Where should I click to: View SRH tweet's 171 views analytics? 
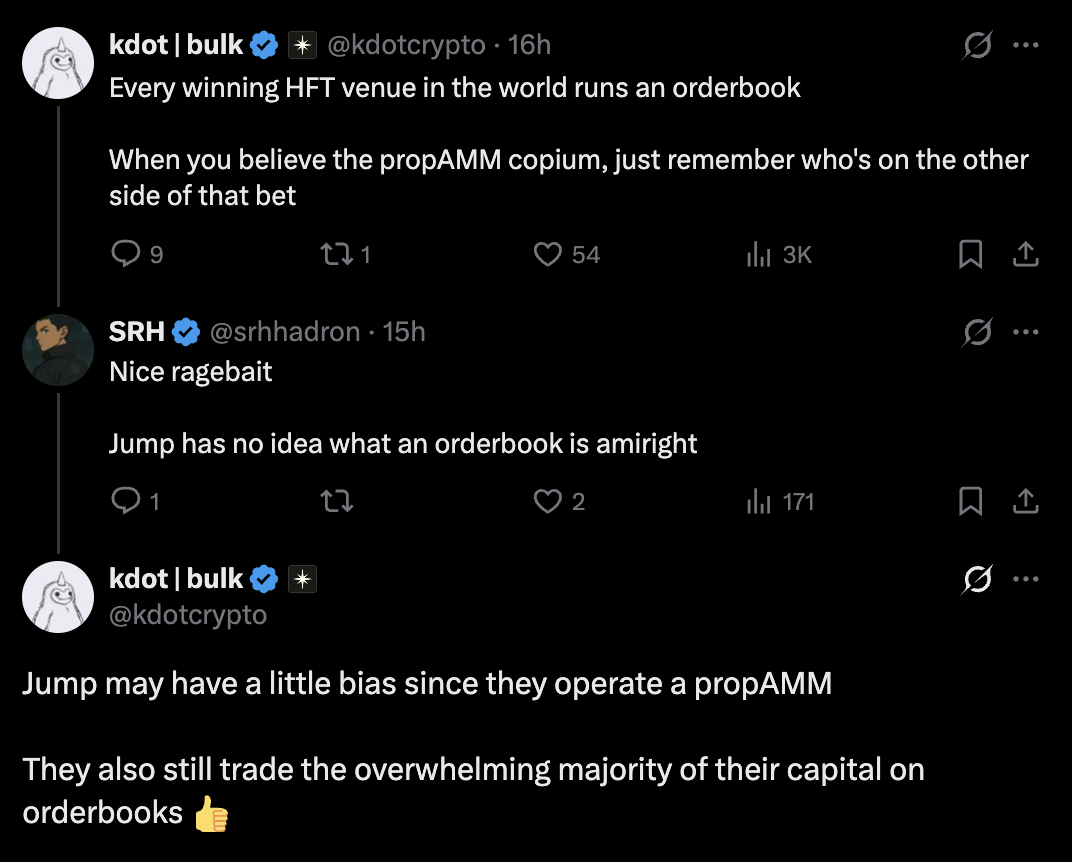757,501
